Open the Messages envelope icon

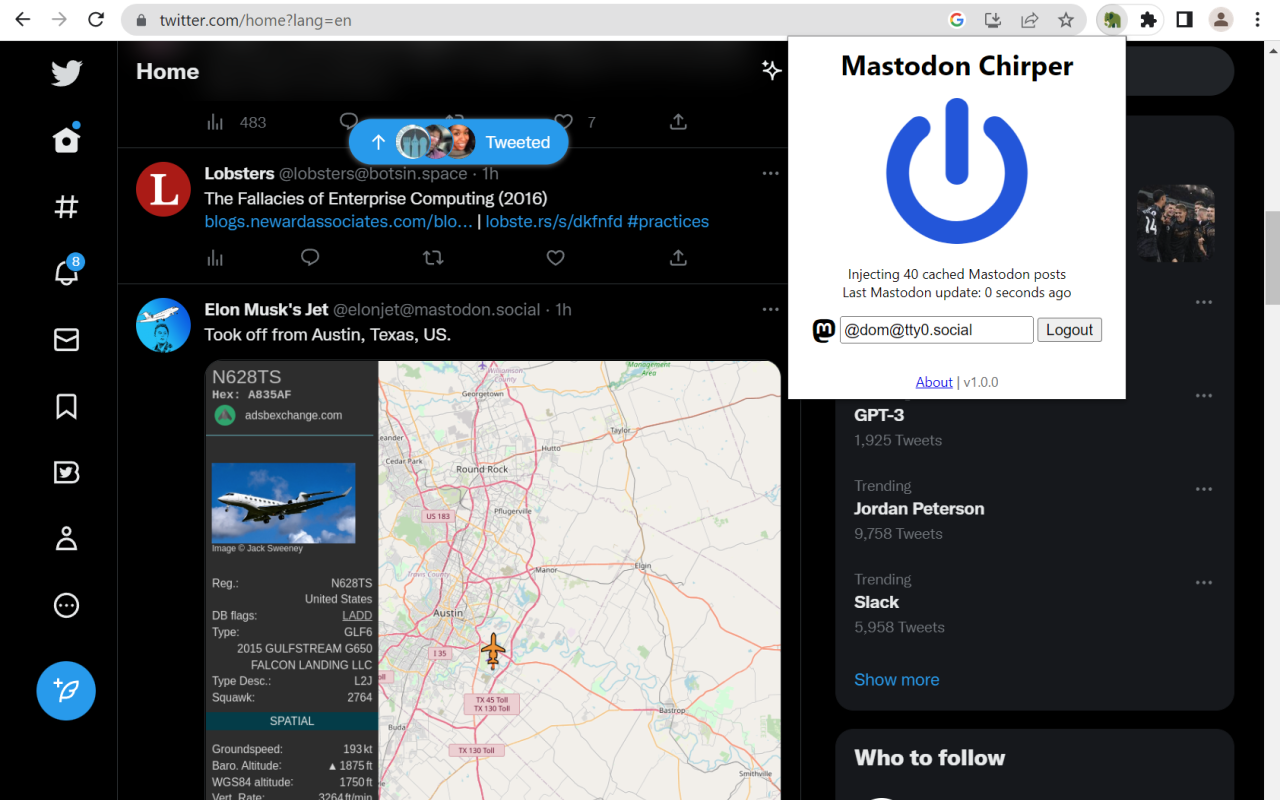[x=66, y=340]
